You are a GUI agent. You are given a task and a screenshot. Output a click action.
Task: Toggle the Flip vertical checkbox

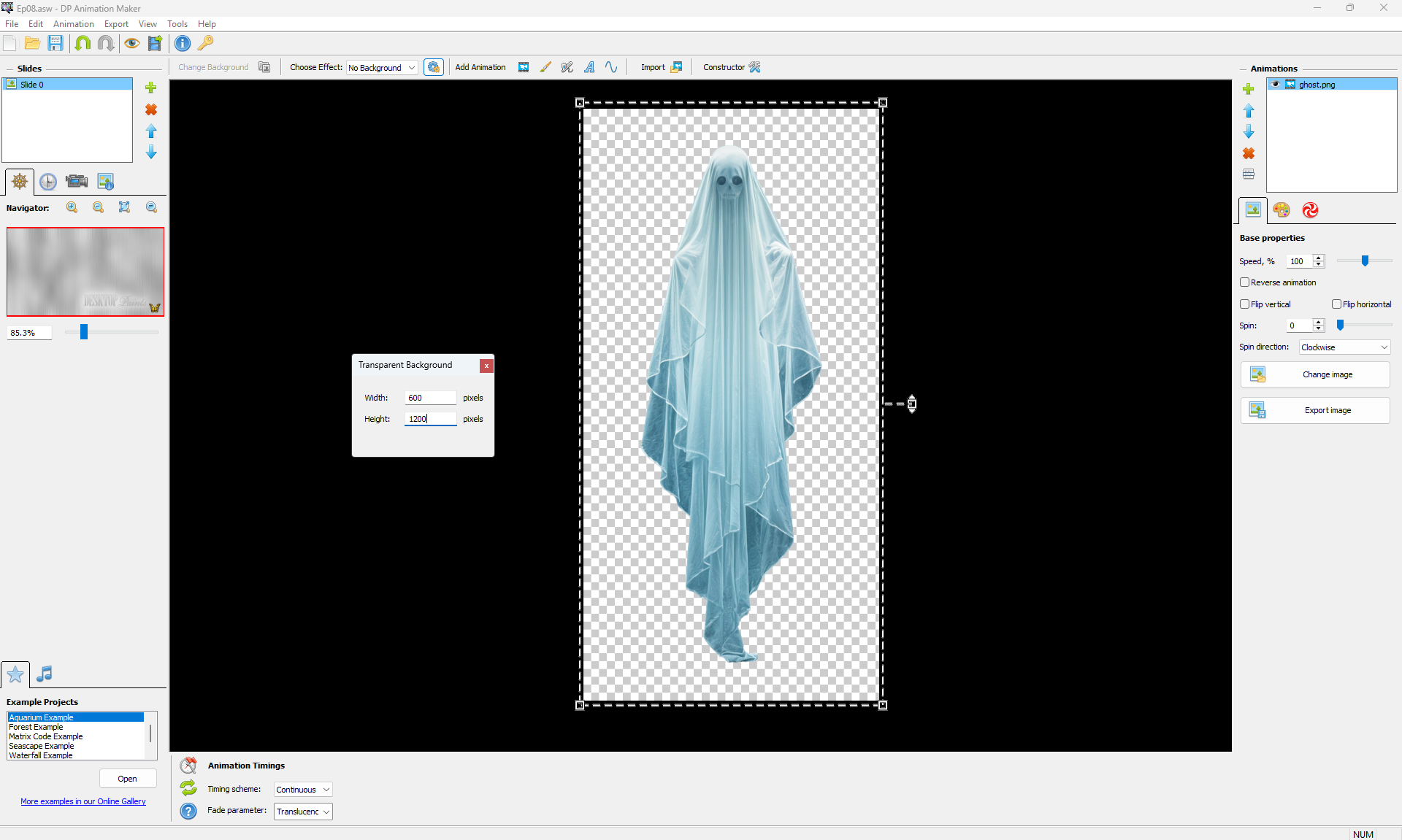pos(1245,304)
